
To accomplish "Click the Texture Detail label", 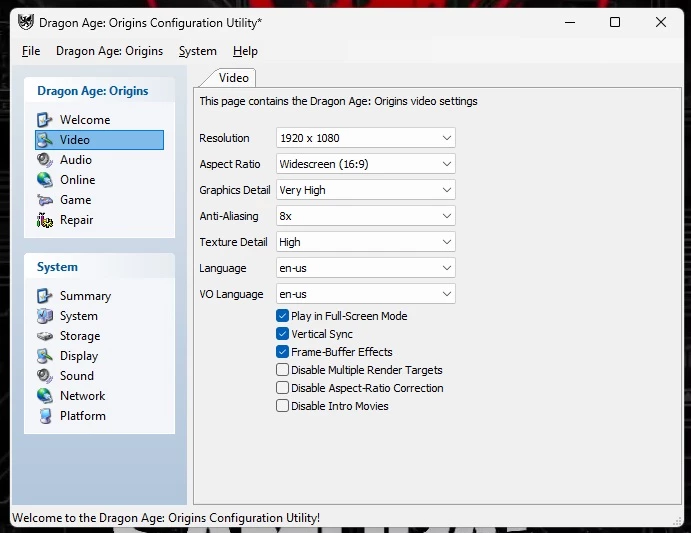I will [233, 242].
